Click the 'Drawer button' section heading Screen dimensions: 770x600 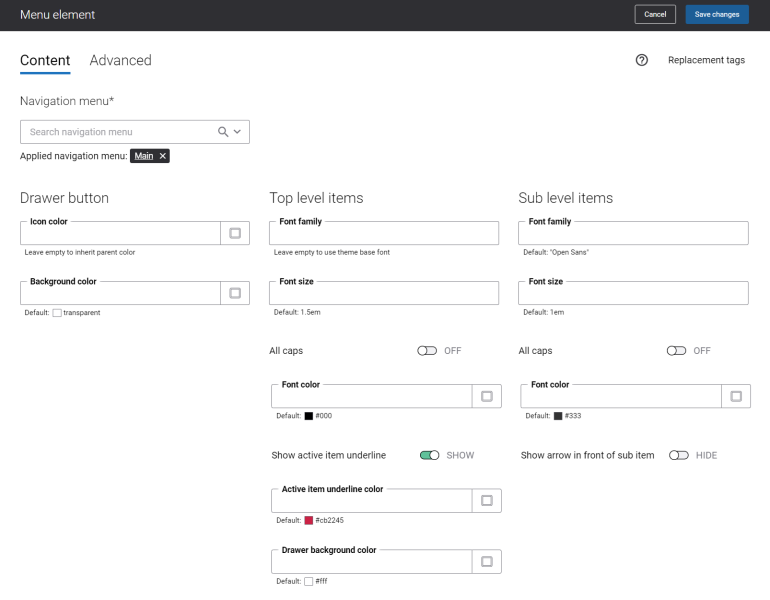pyautogui.click(x=64, y=198)
